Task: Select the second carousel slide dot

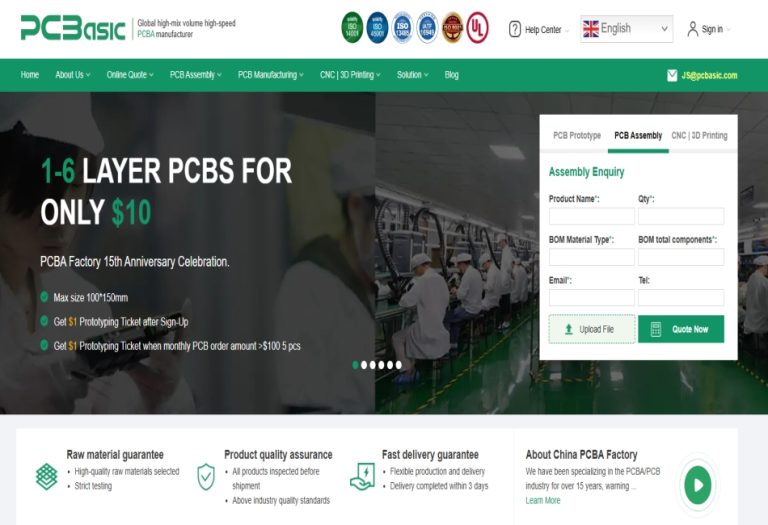Action: (364, 365)
